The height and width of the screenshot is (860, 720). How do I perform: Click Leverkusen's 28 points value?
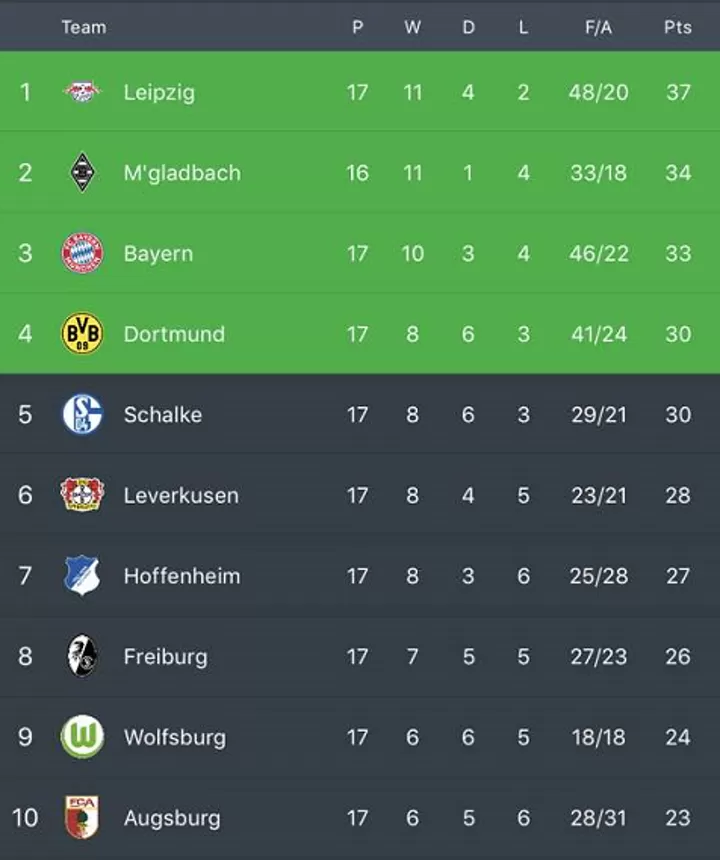678,495
